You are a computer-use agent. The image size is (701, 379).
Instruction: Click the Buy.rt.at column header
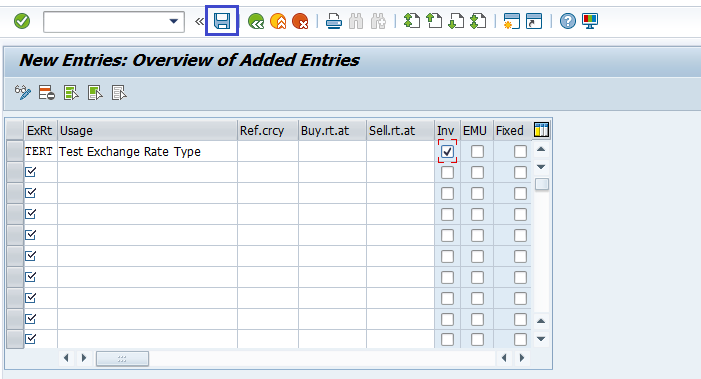[x=332, y=131]
